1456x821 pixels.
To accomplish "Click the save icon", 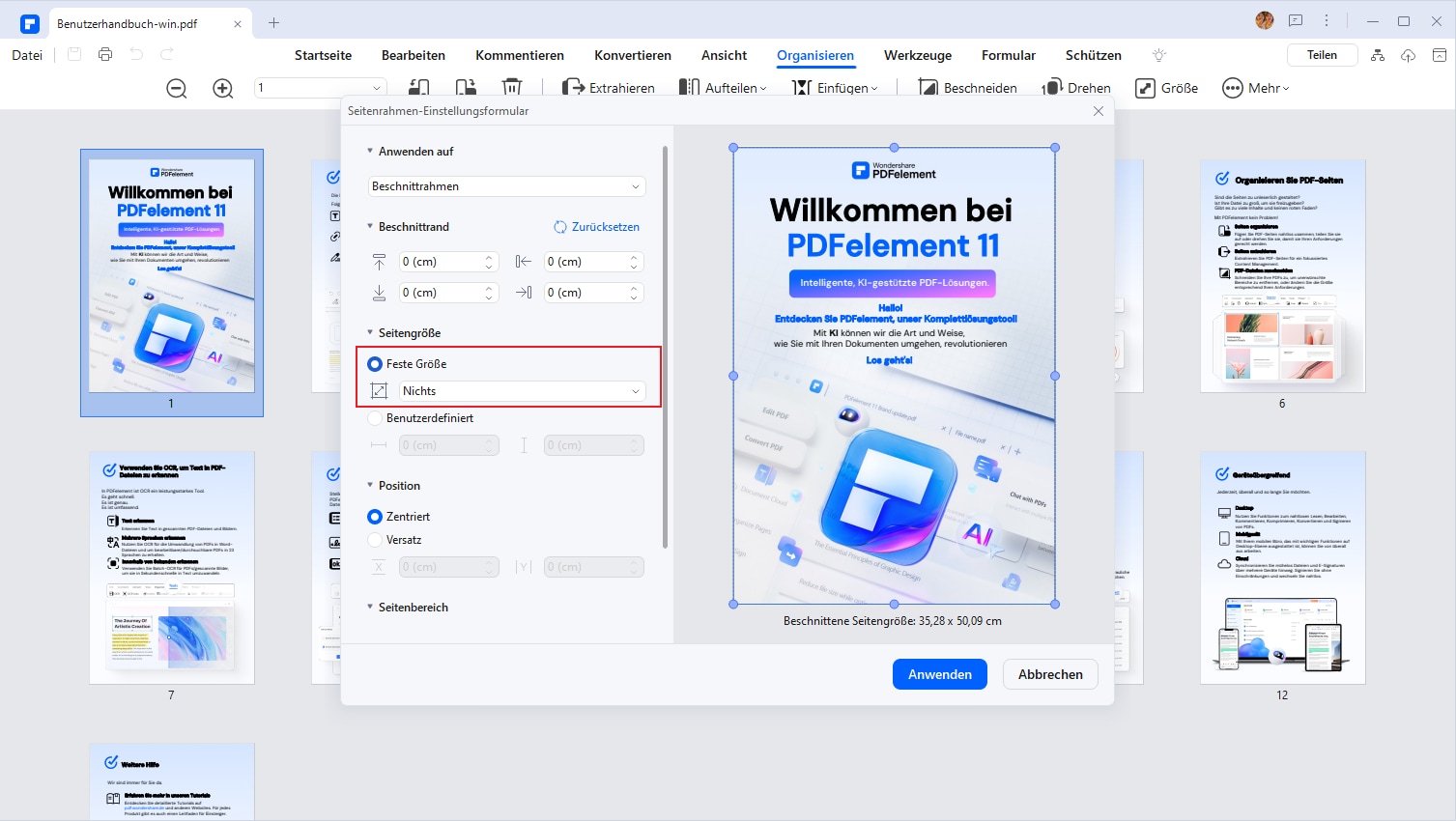I will 74,55.
